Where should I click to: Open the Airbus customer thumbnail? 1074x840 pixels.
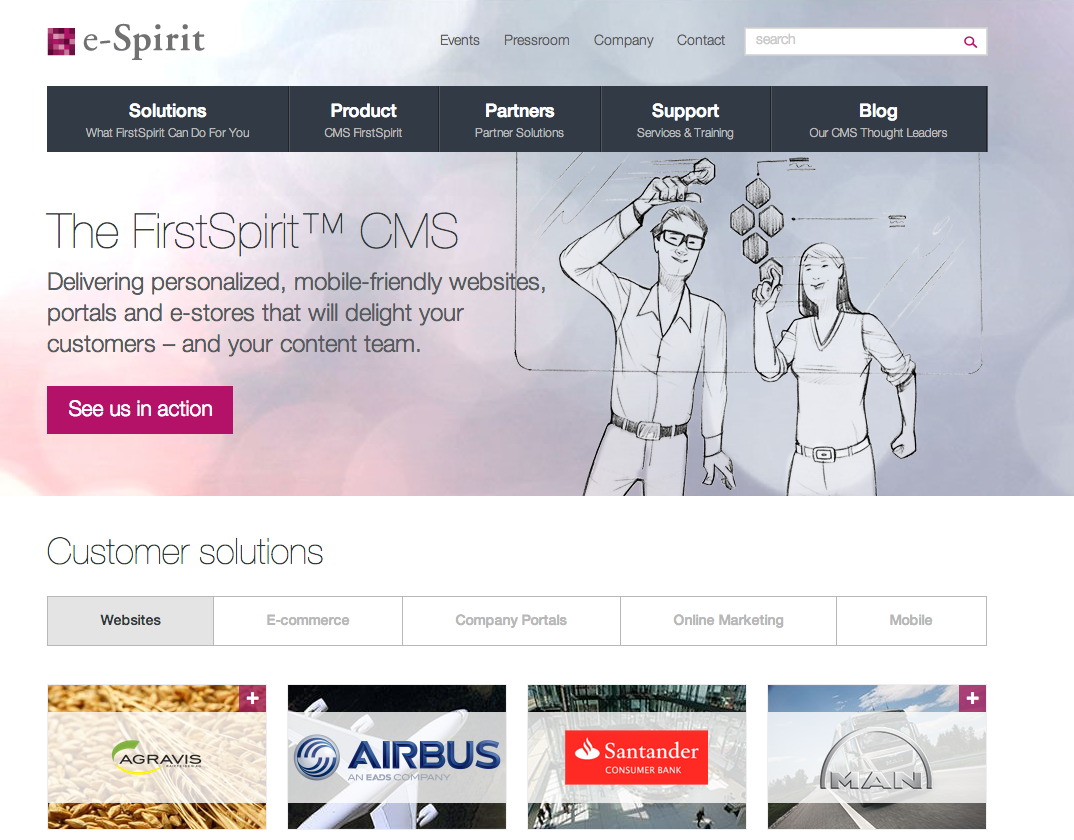tap(397, 757)
